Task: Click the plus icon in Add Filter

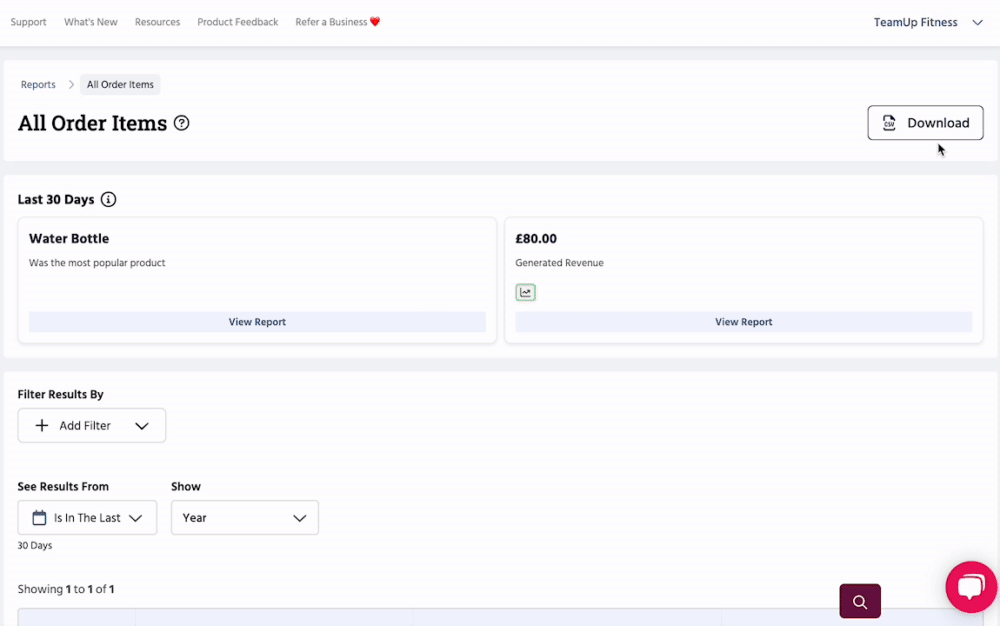Action: 42,426
